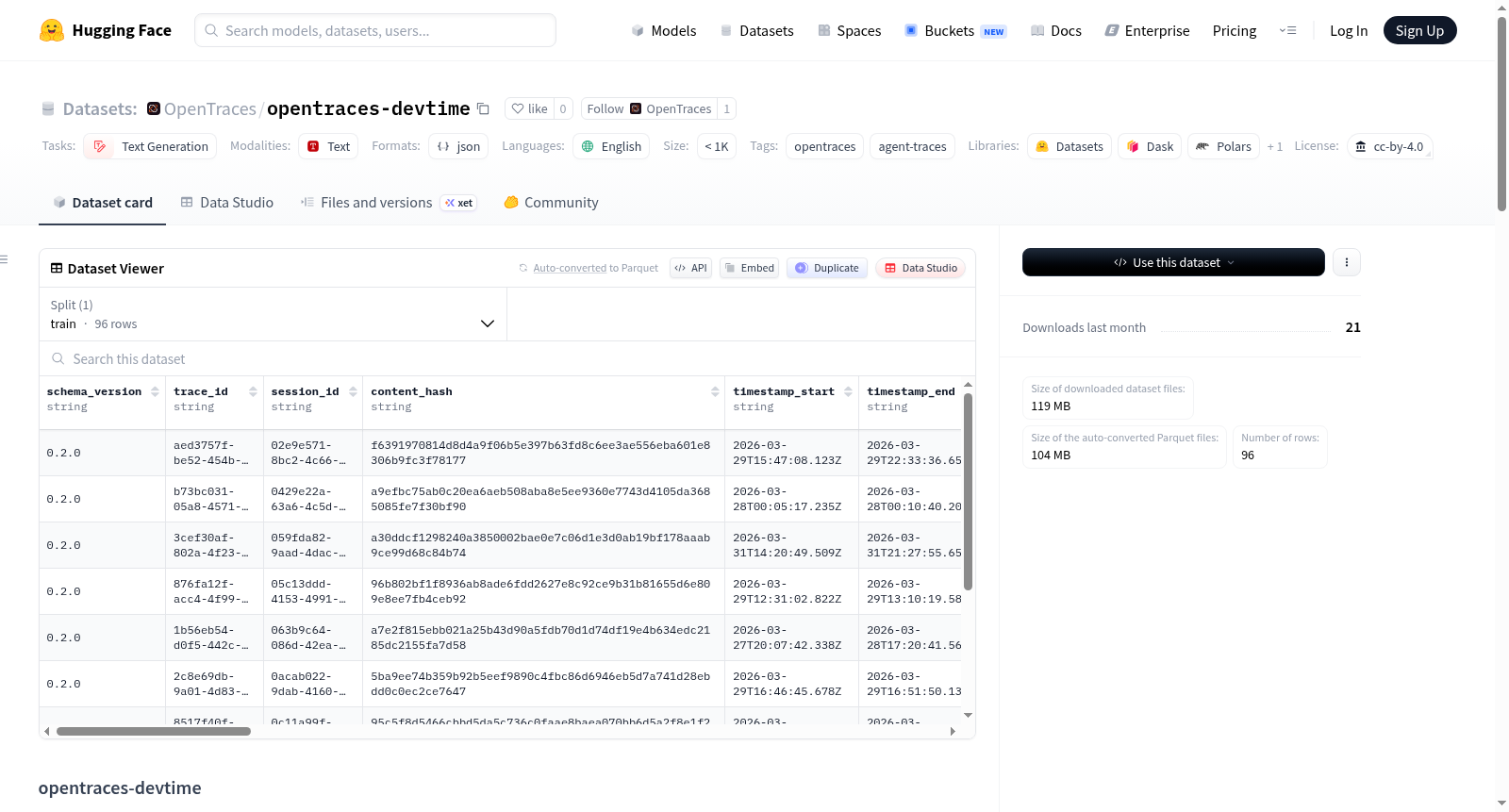Click the Duplicate button
Image resolution: width=1509 pixels, height=812 pixels.
pyautogui.click(x=826, y=268)
